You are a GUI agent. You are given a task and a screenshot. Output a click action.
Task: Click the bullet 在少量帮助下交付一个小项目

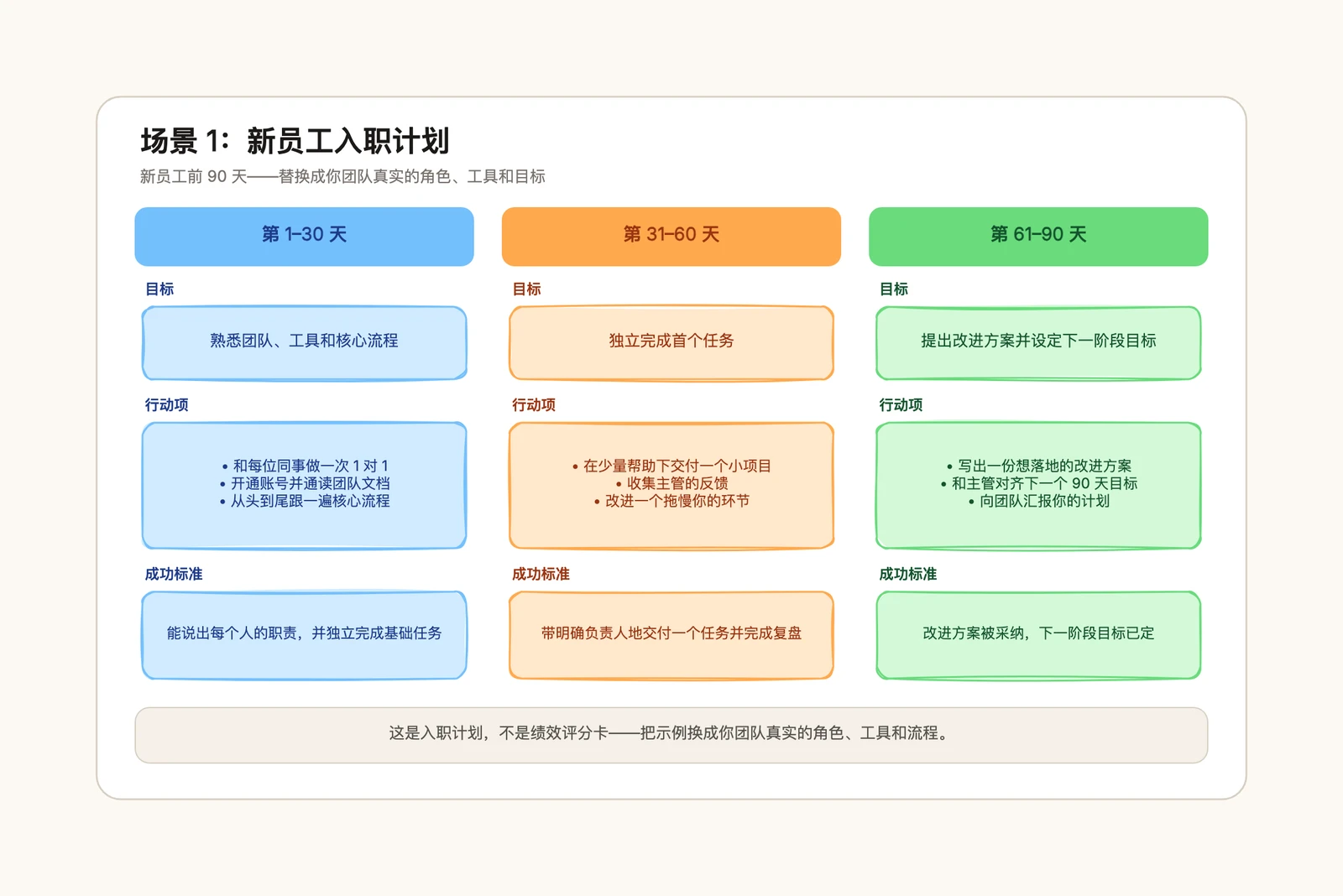tap(671, 466)
